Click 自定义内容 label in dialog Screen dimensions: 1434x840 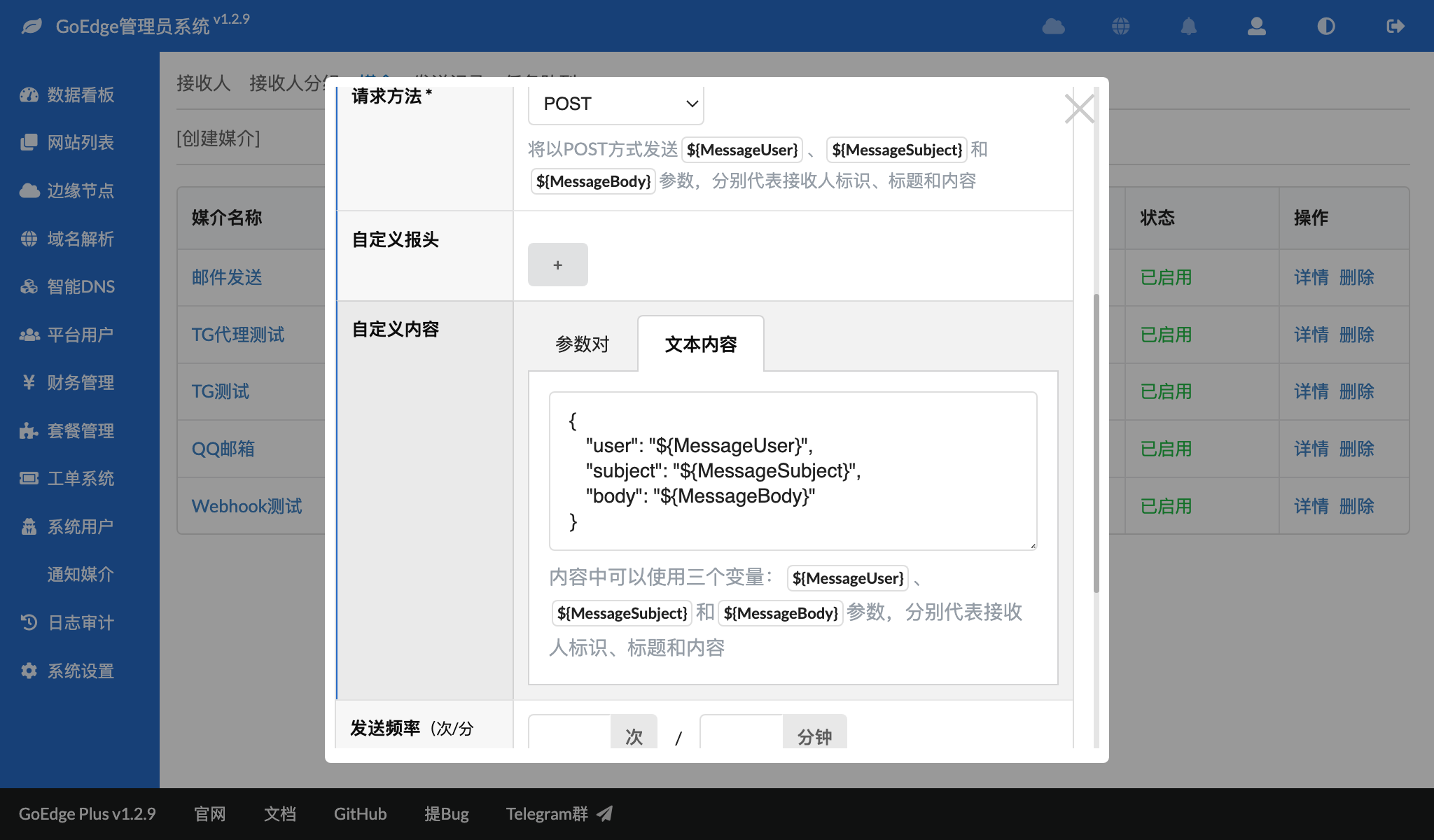click(395, 330)
